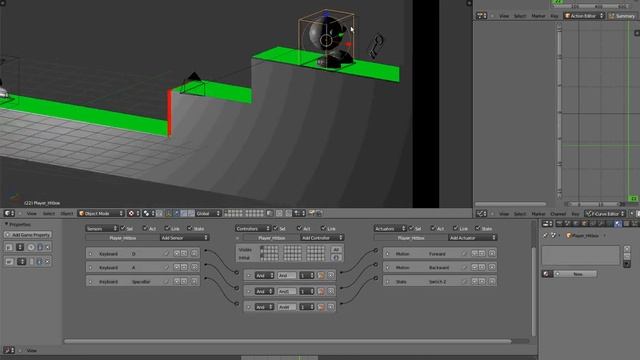Viewport: 640px width, 360px height.
Task: Toggle the Sel checkbox for Actuators
Action: click(x=411, y=228)
